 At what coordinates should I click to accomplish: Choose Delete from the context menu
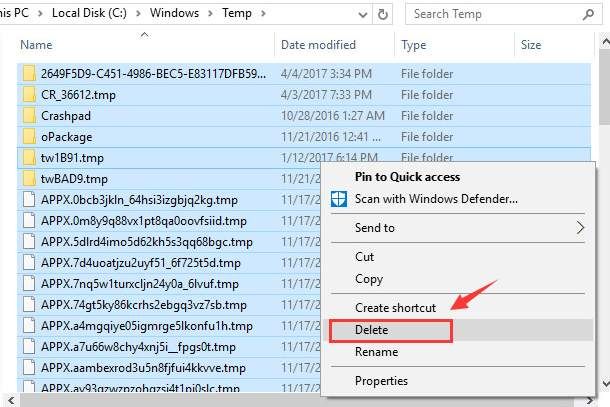point(371,330)
